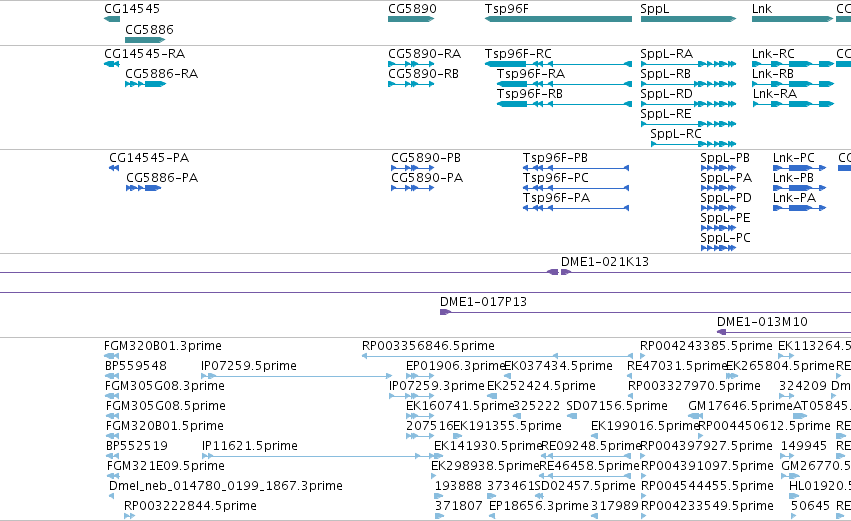Select the Tsp96F-RA transcript label

click(x=531, y=74)
